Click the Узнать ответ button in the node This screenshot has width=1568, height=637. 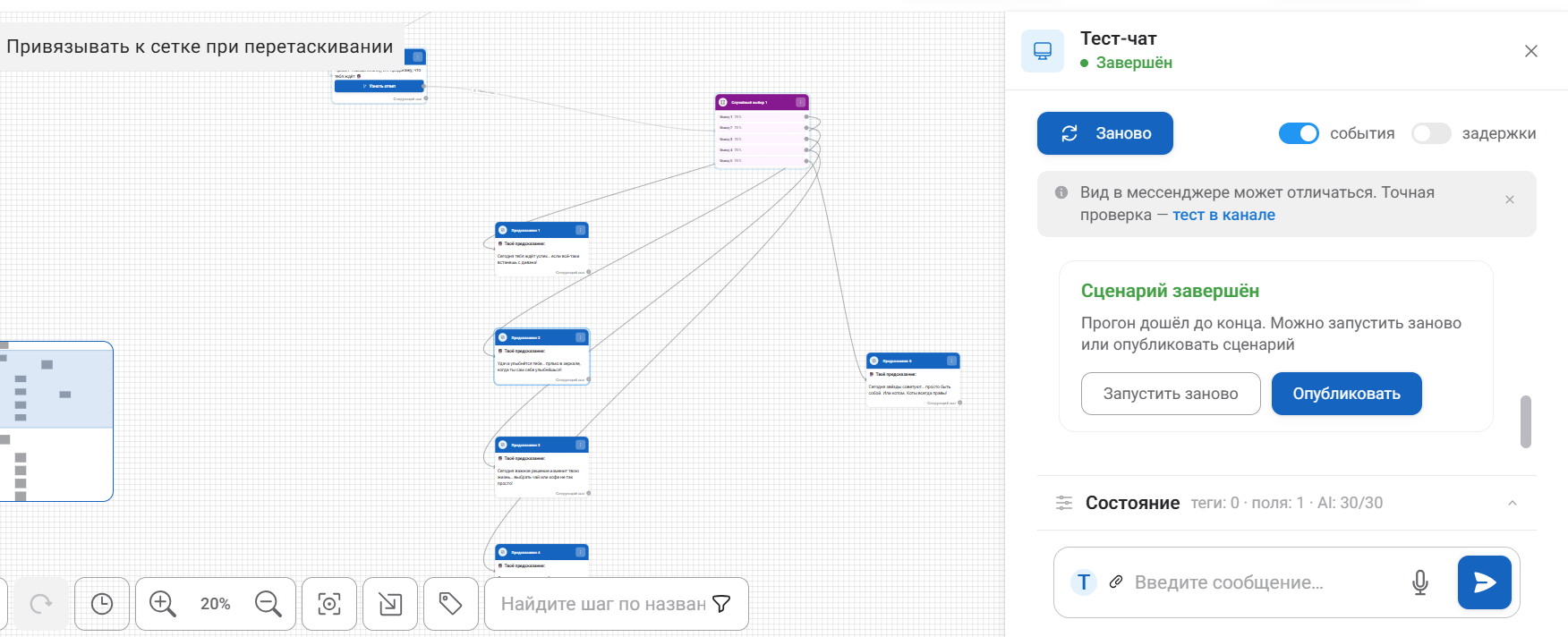pyautogui.click(x=379, y=86)
